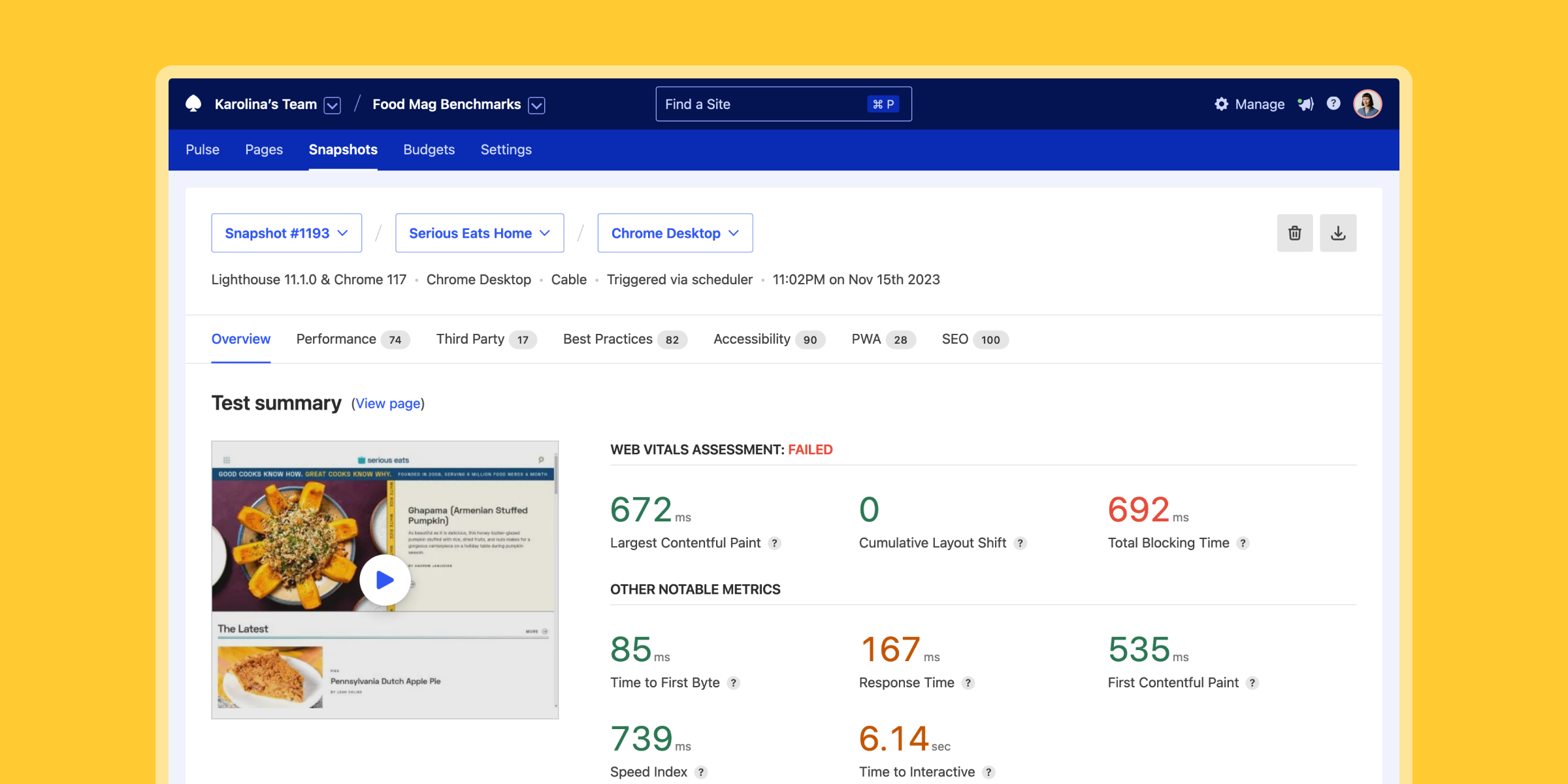Click the announcements megaphone icon
1568x784 pixels.
coord(1305,104)
